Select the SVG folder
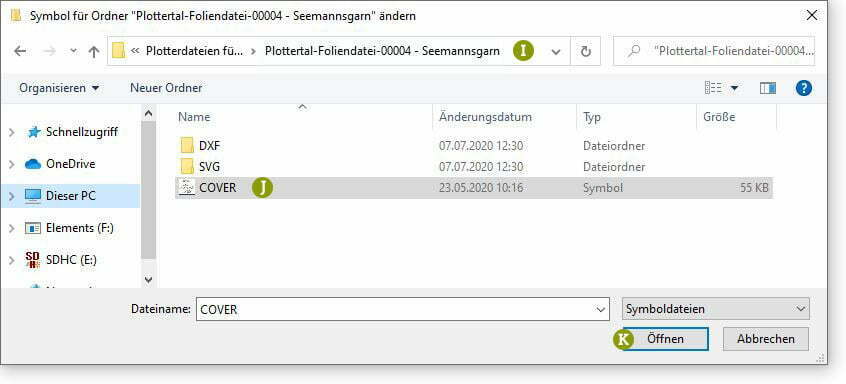This screenshot has height=384, width=846. [x=209, y=167]
